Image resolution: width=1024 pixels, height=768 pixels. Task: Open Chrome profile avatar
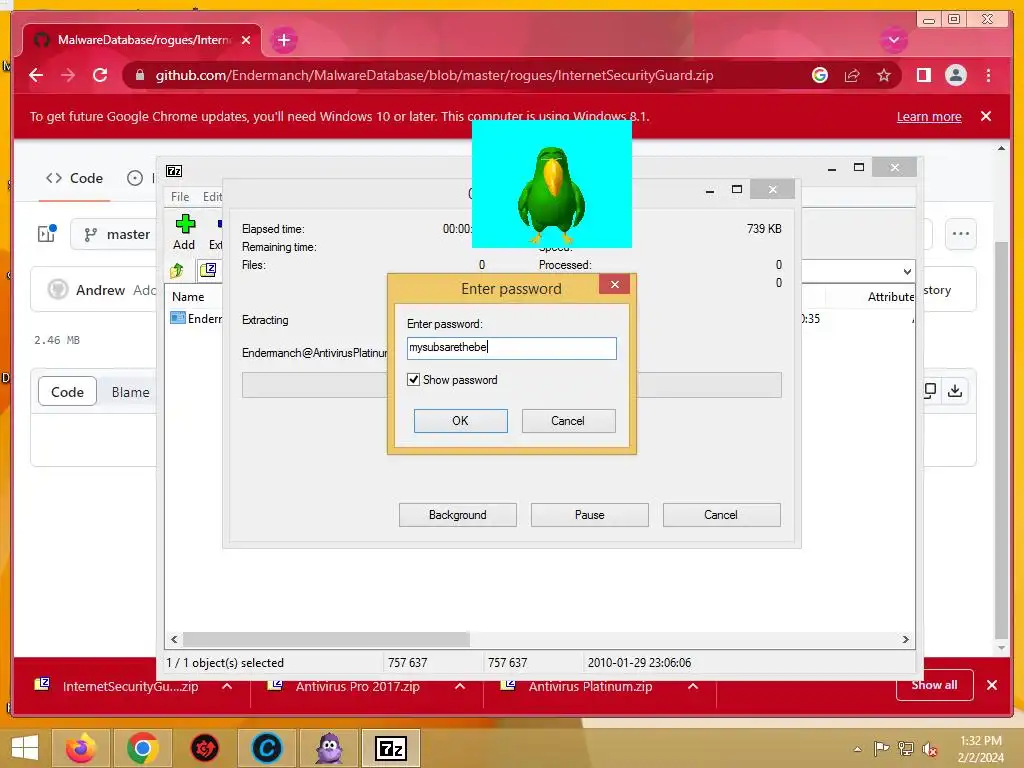point(955,75)
